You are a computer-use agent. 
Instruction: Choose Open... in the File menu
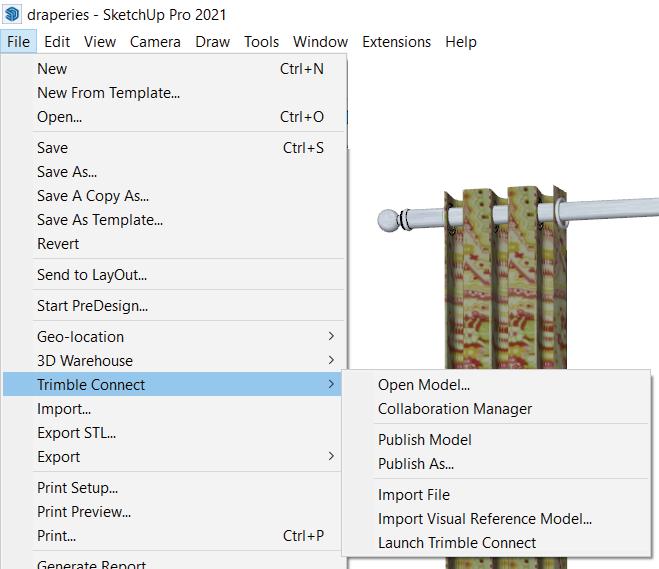coord(174,116)
